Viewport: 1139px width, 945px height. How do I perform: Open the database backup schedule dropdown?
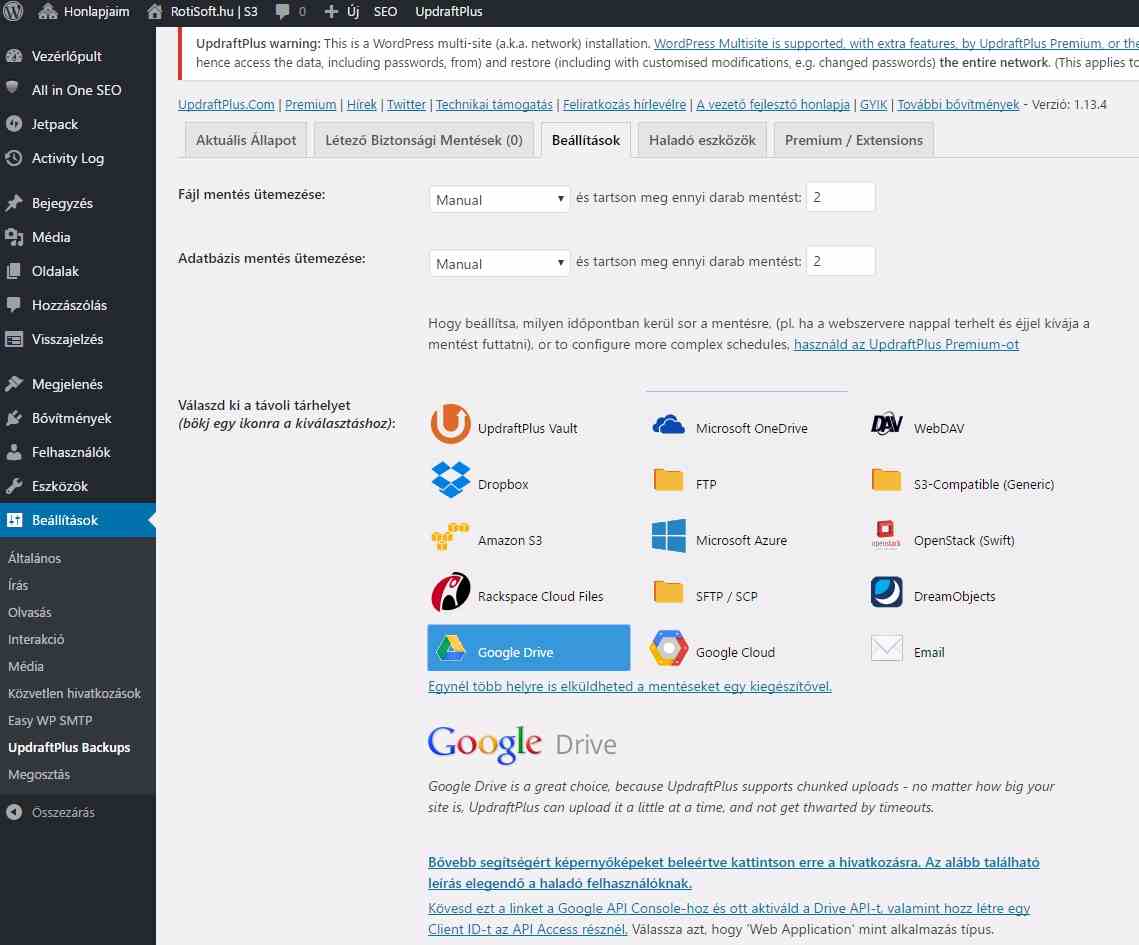pyautogui.click(x=499, y=263)
